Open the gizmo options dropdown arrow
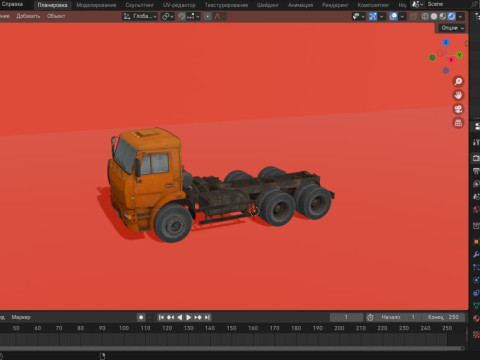 coord(382,16)
